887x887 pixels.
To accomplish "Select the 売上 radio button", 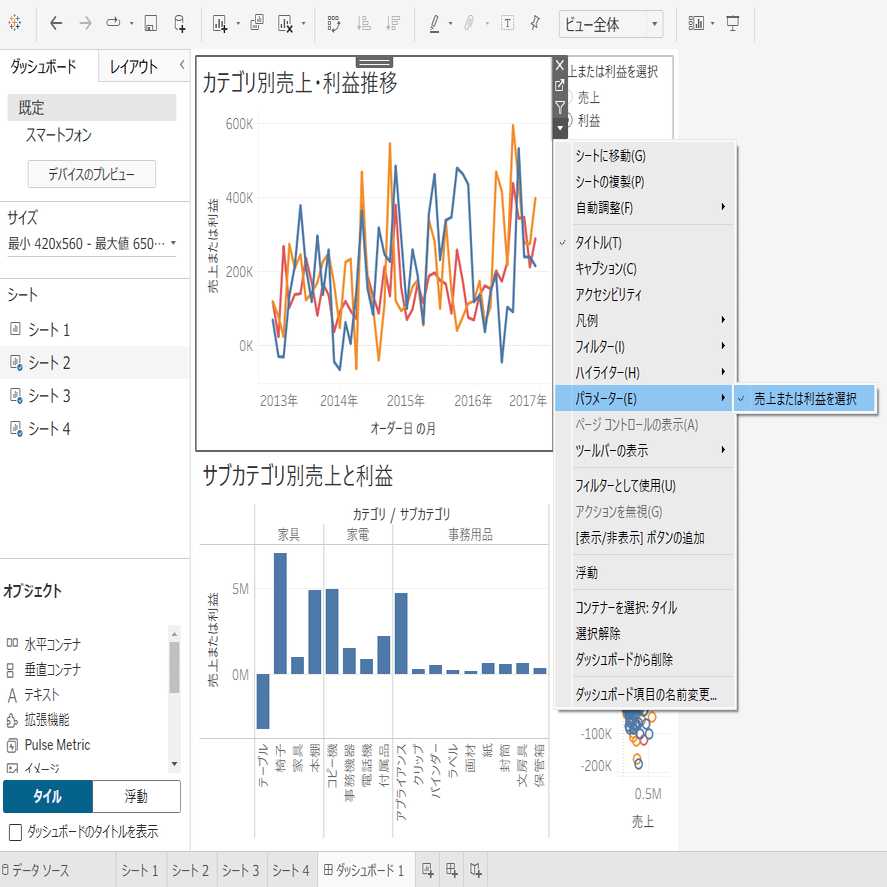I will [568, 97].
